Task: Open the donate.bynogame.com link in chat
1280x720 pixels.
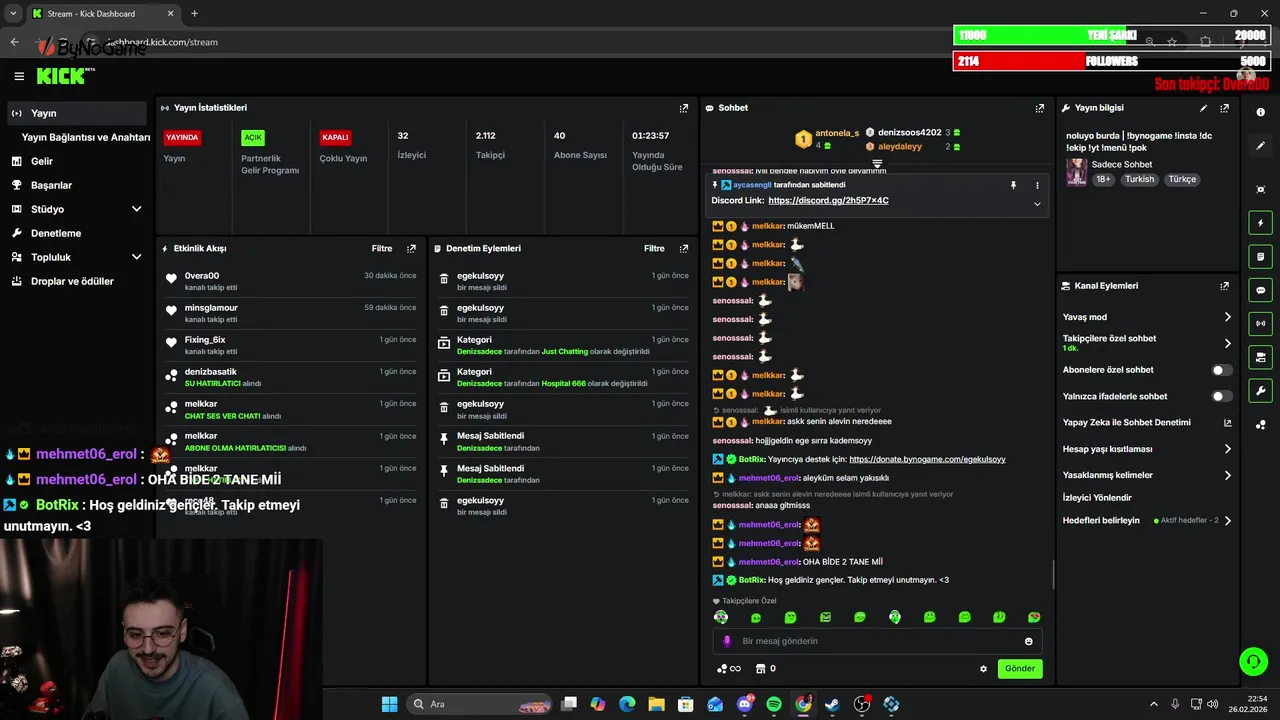Action: [x=927, y=459]
